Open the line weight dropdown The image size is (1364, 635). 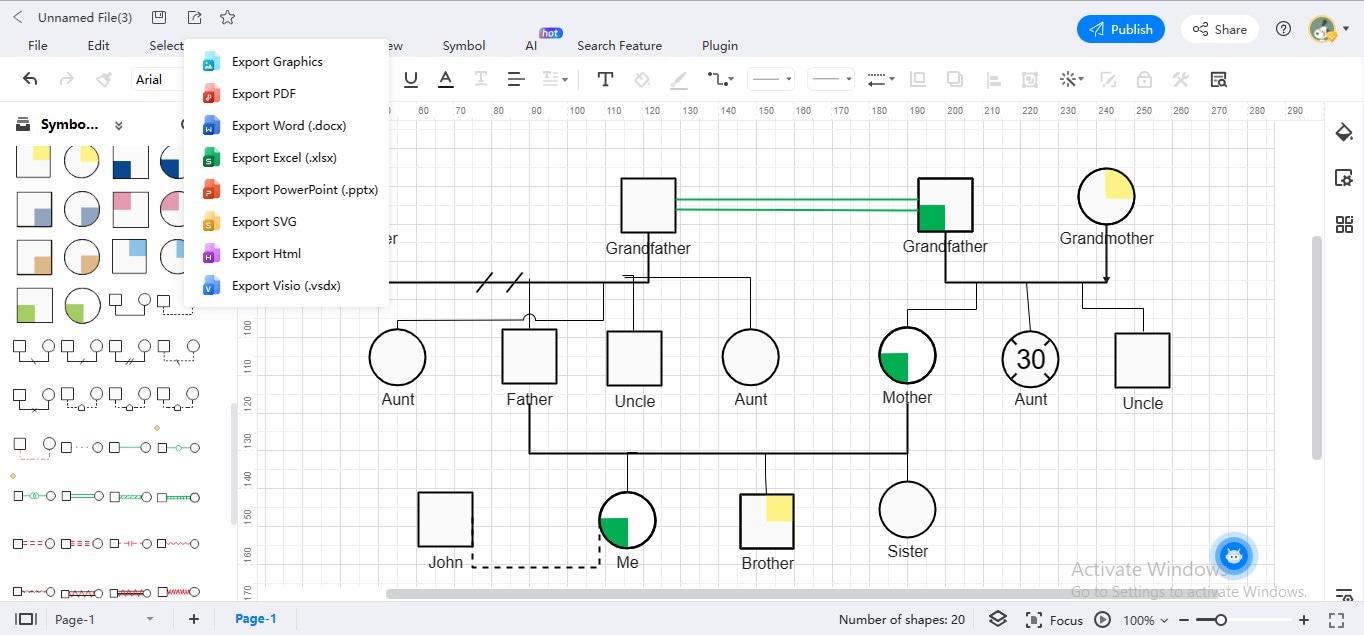point(830,79)
